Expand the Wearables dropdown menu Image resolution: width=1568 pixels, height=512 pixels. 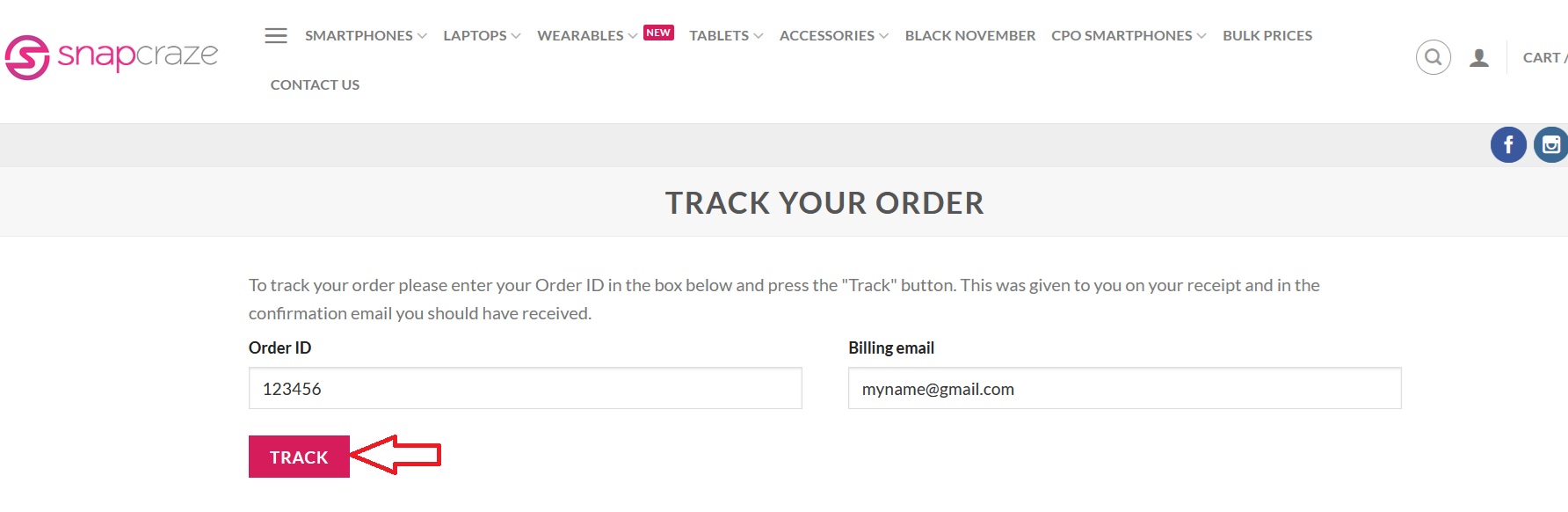[x=587, y=36]
